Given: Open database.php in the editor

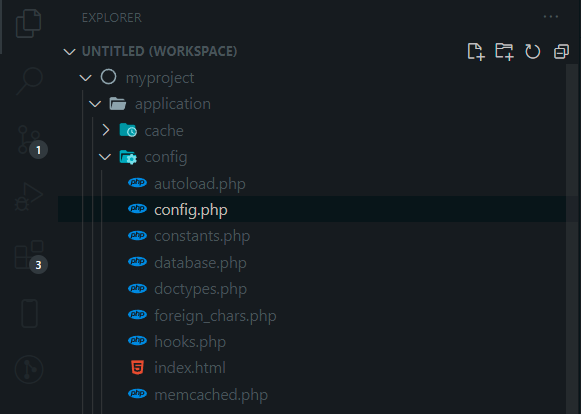Looking at the screenshot, I should [x=200, y=262].
